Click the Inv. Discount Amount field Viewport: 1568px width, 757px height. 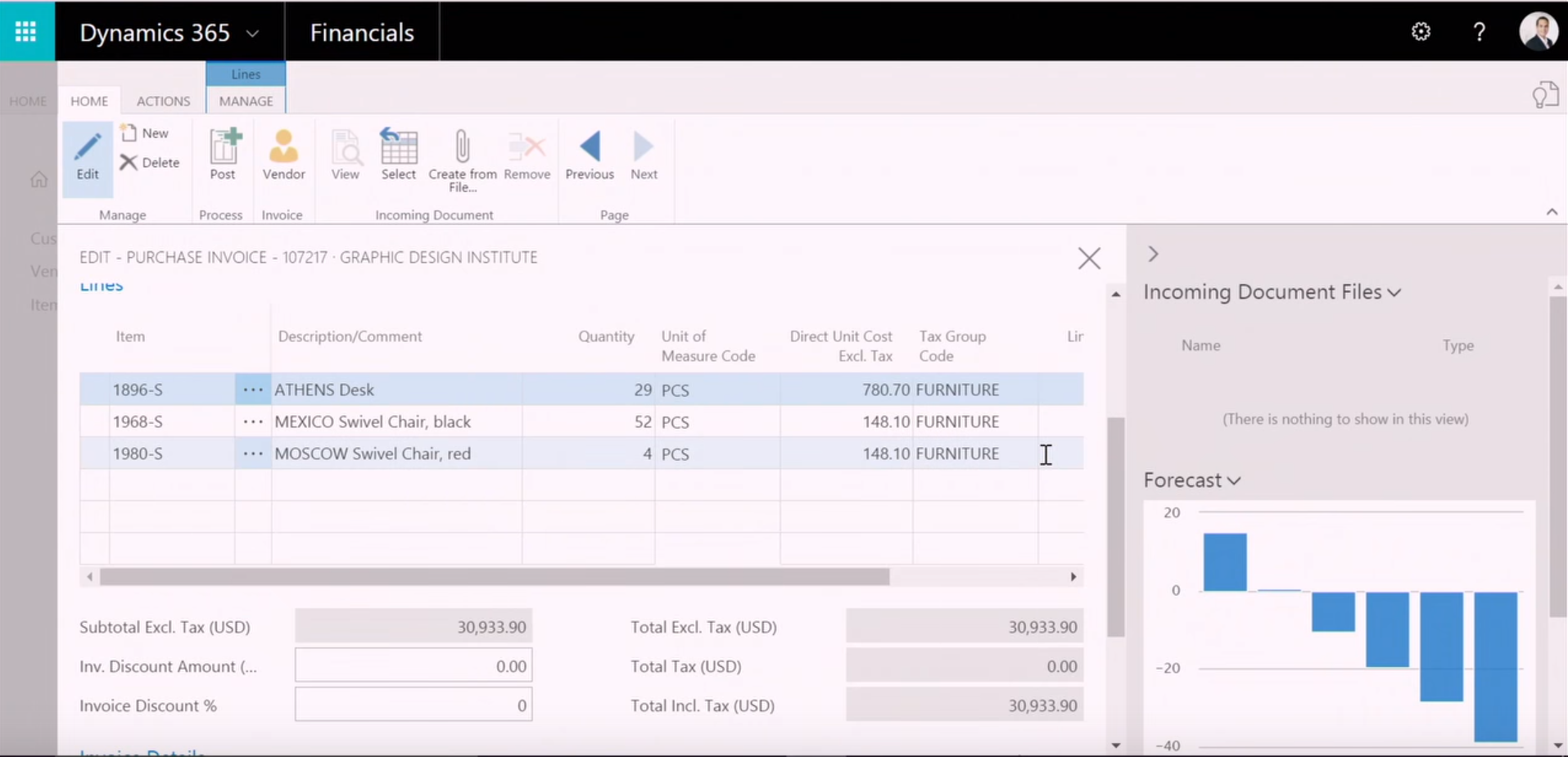click(x=413, y=666)
